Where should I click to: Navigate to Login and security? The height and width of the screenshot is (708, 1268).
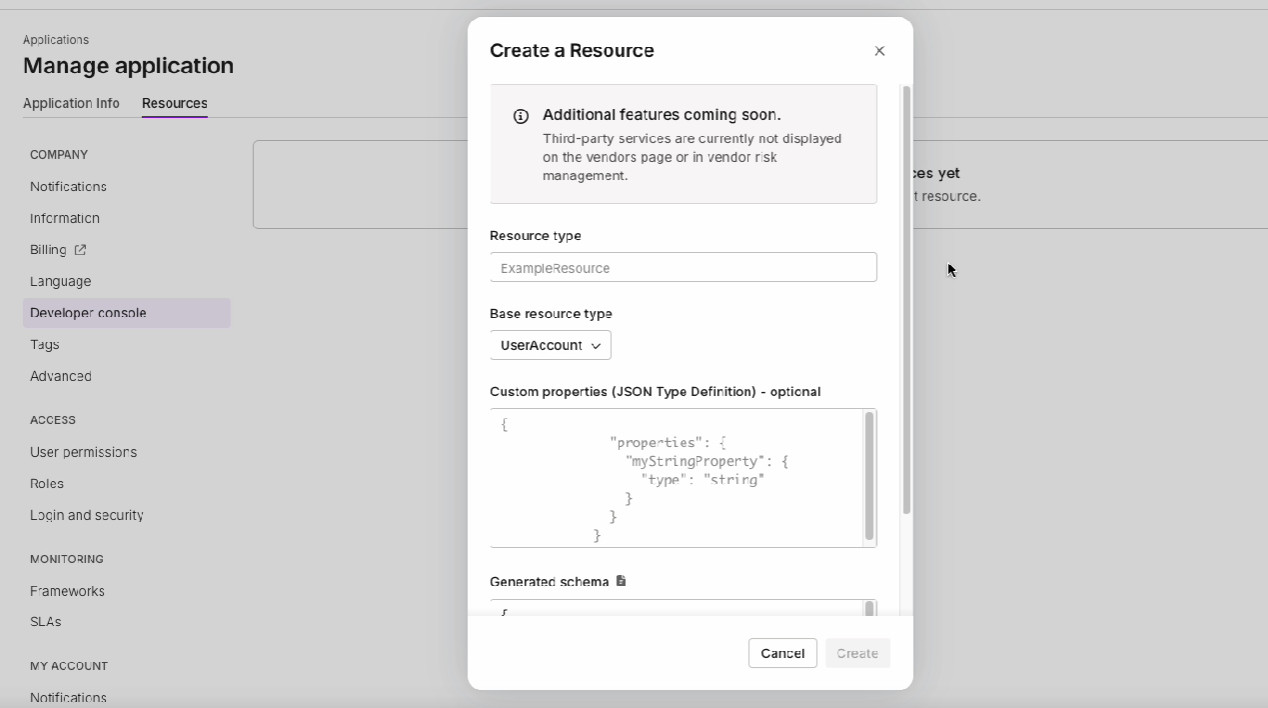pos(87,515)
